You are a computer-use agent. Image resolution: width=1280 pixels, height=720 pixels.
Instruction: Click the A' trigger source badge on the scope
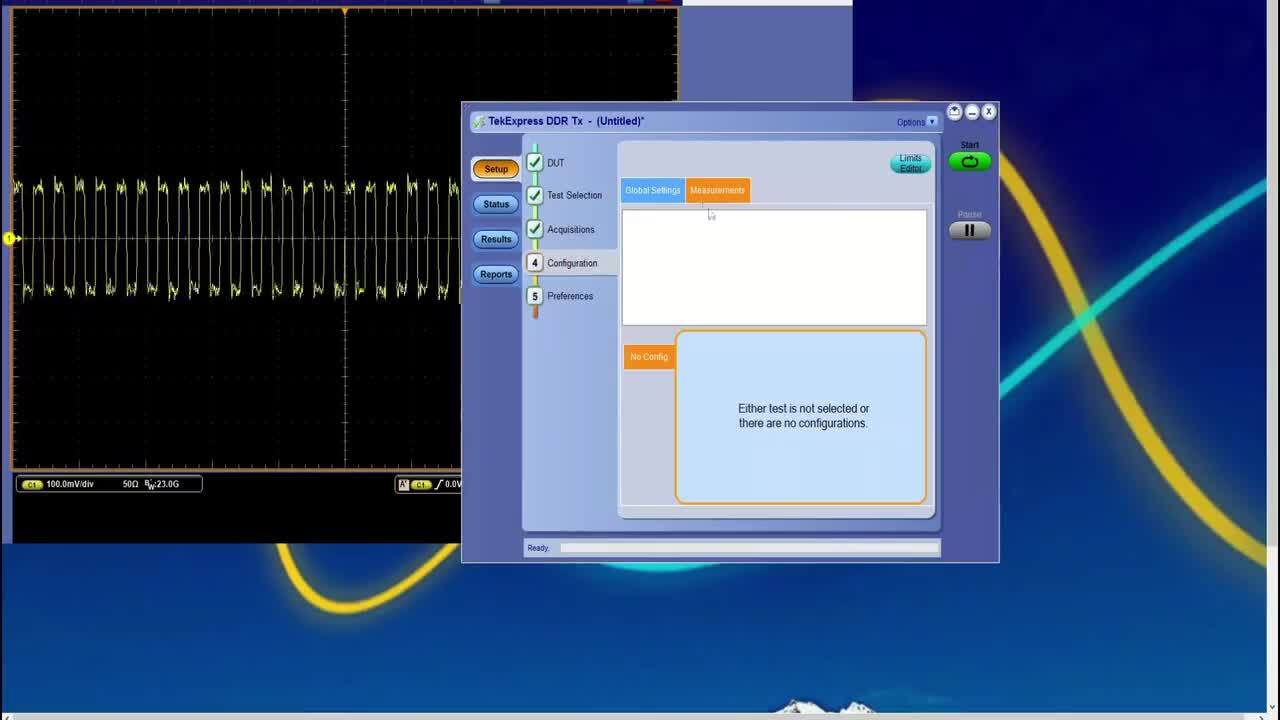pos(404,484)
